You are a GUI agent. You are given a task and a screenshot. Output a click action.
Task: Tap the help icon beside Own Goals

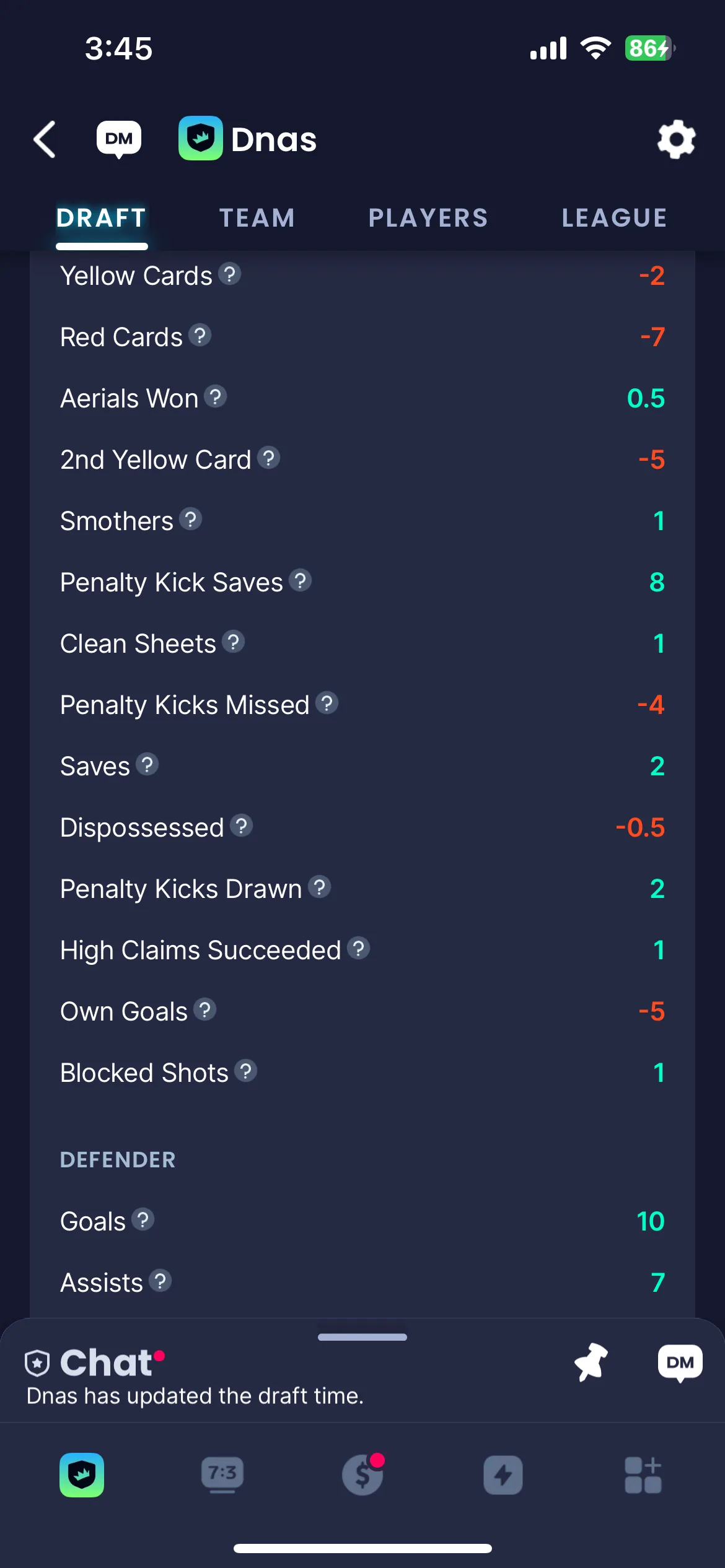[204, 1010]
